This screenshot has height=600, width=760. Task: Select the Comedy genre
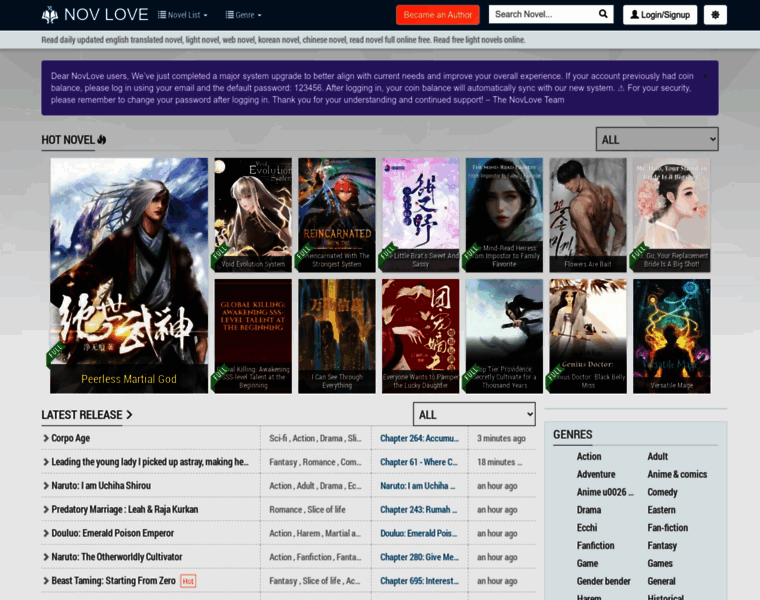click(662, 492)
